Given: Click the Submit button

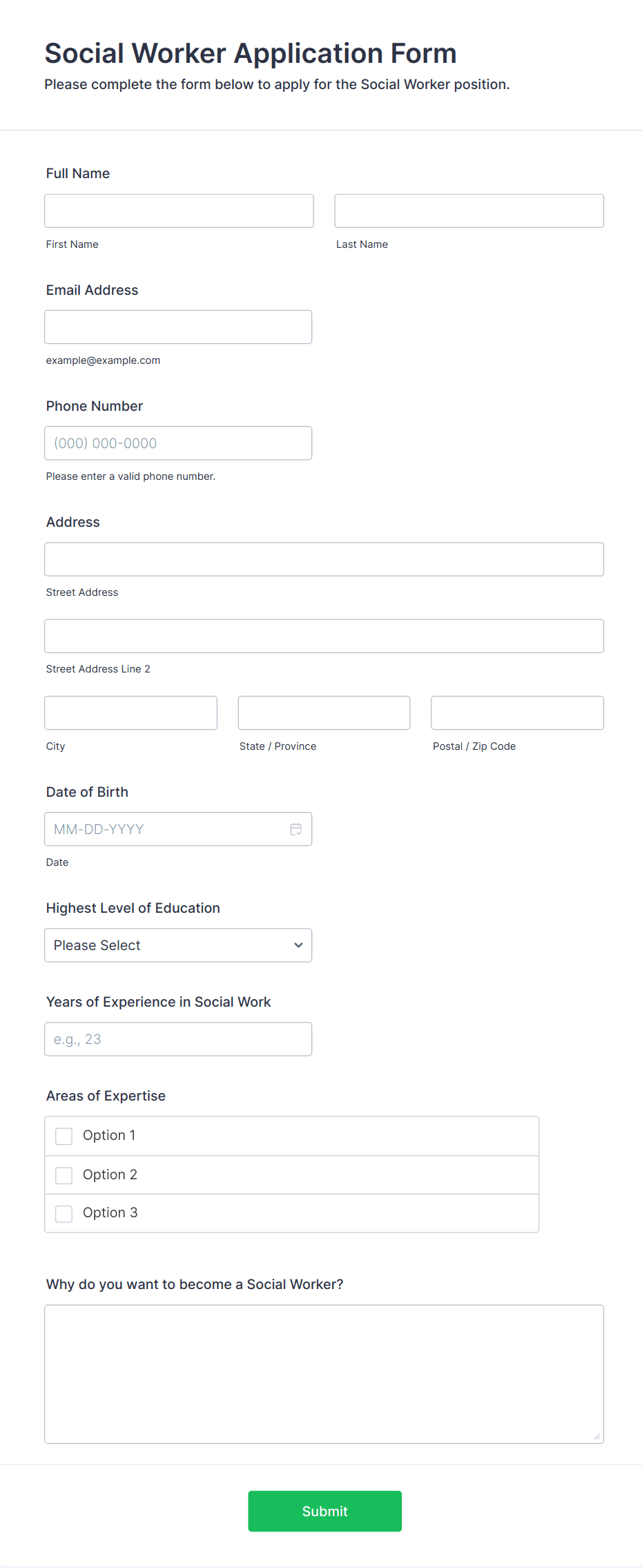Looking at the screenshot, I should tap(324, 1511).
